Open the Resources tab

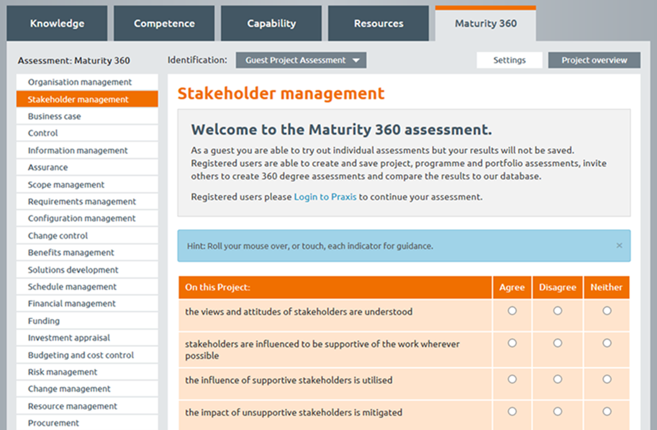[x=378, y=23]
